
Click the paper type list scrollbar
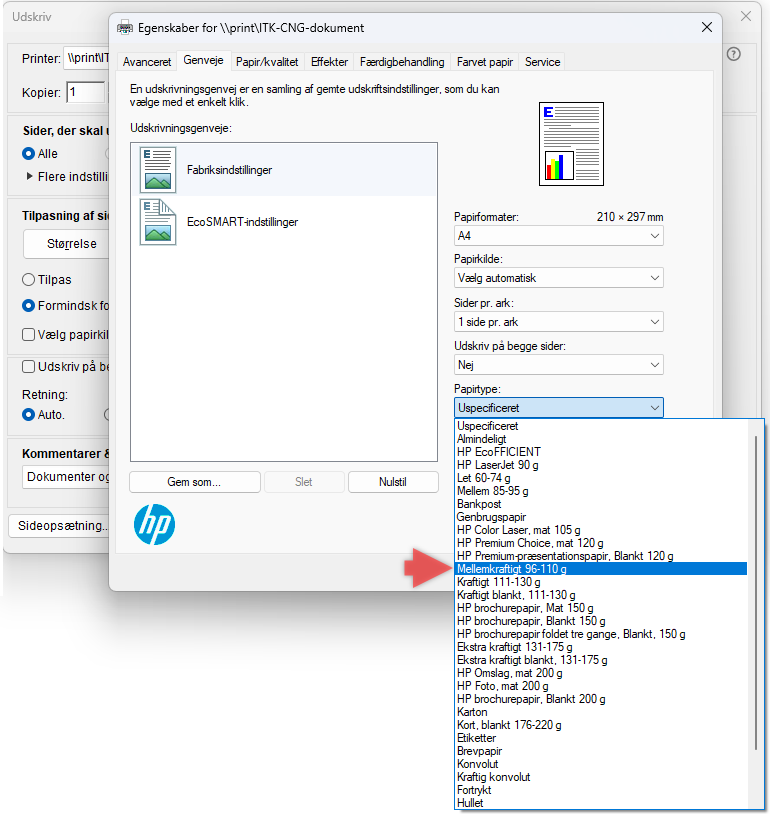pyautogui.click(x=755, y=592)
